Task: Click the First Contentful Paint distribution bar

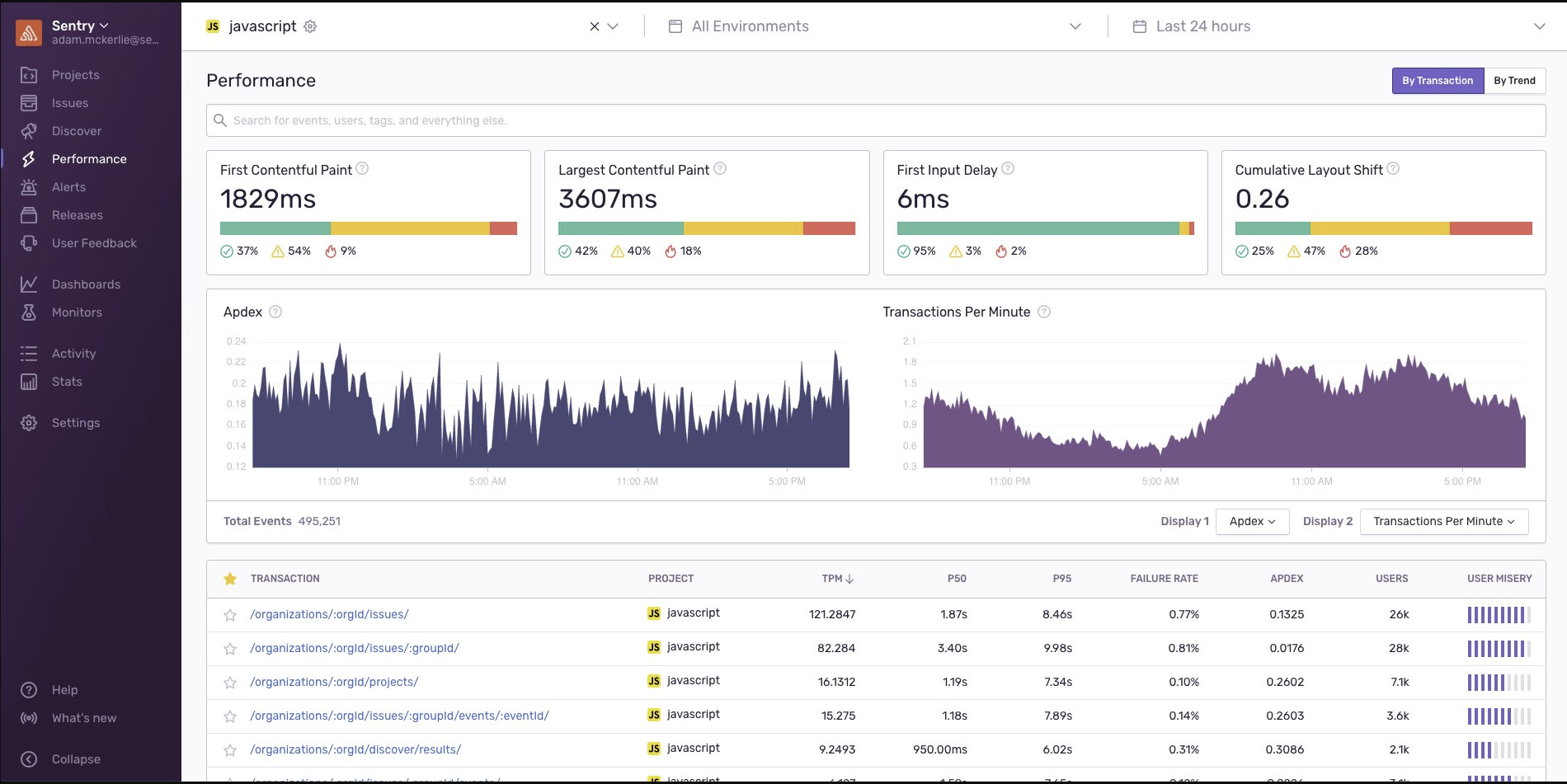Action: click(x=368, y=228)
